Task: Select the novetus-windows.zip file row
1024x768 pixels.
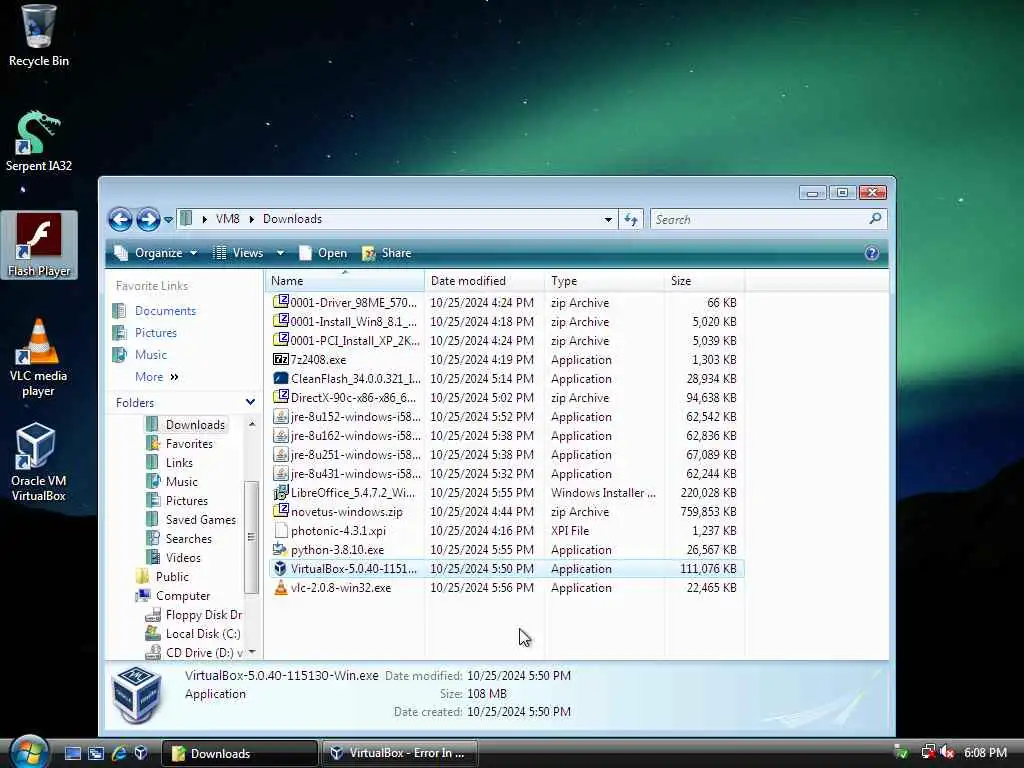Action: pyautogui.click(x=506, y=512)
